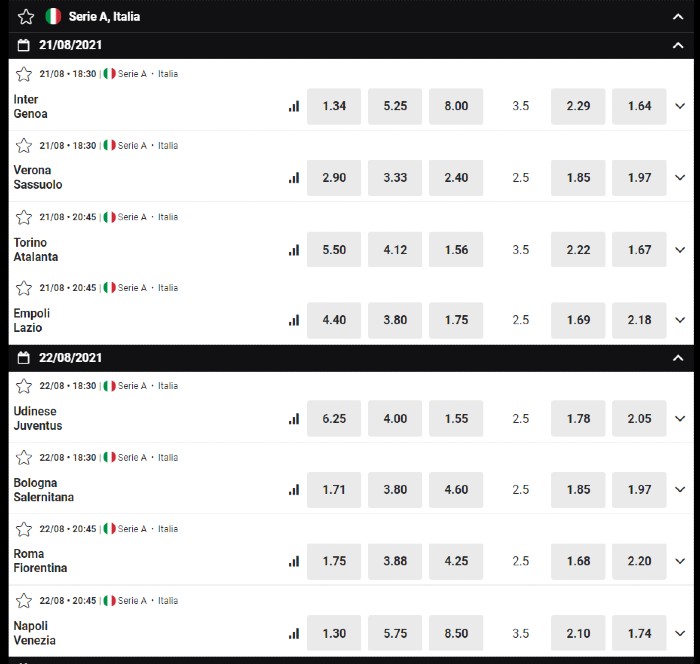The image size is (700, 664).
Task: Choose over 3.5 odds 2.10 for Napoli-Venezia
Action: pyautogui.click(x=578, y=633)
